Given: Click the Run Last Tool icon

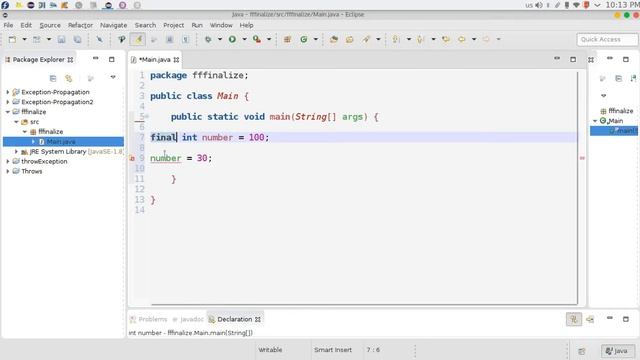Looking at the screenshot, I should 256,39.
